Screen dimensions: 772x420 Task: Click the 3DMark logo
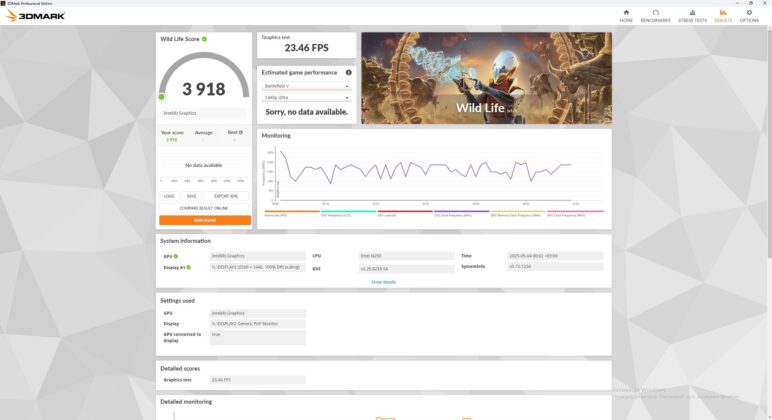coord(35,16)
